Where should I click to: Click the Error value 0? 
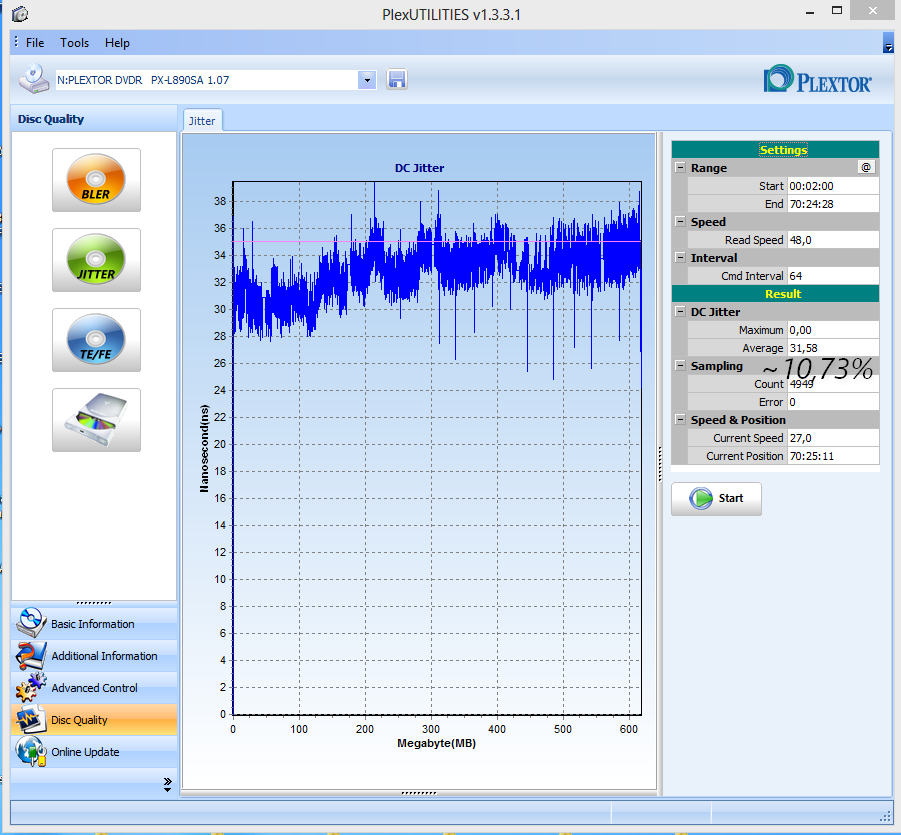point(833,402)
